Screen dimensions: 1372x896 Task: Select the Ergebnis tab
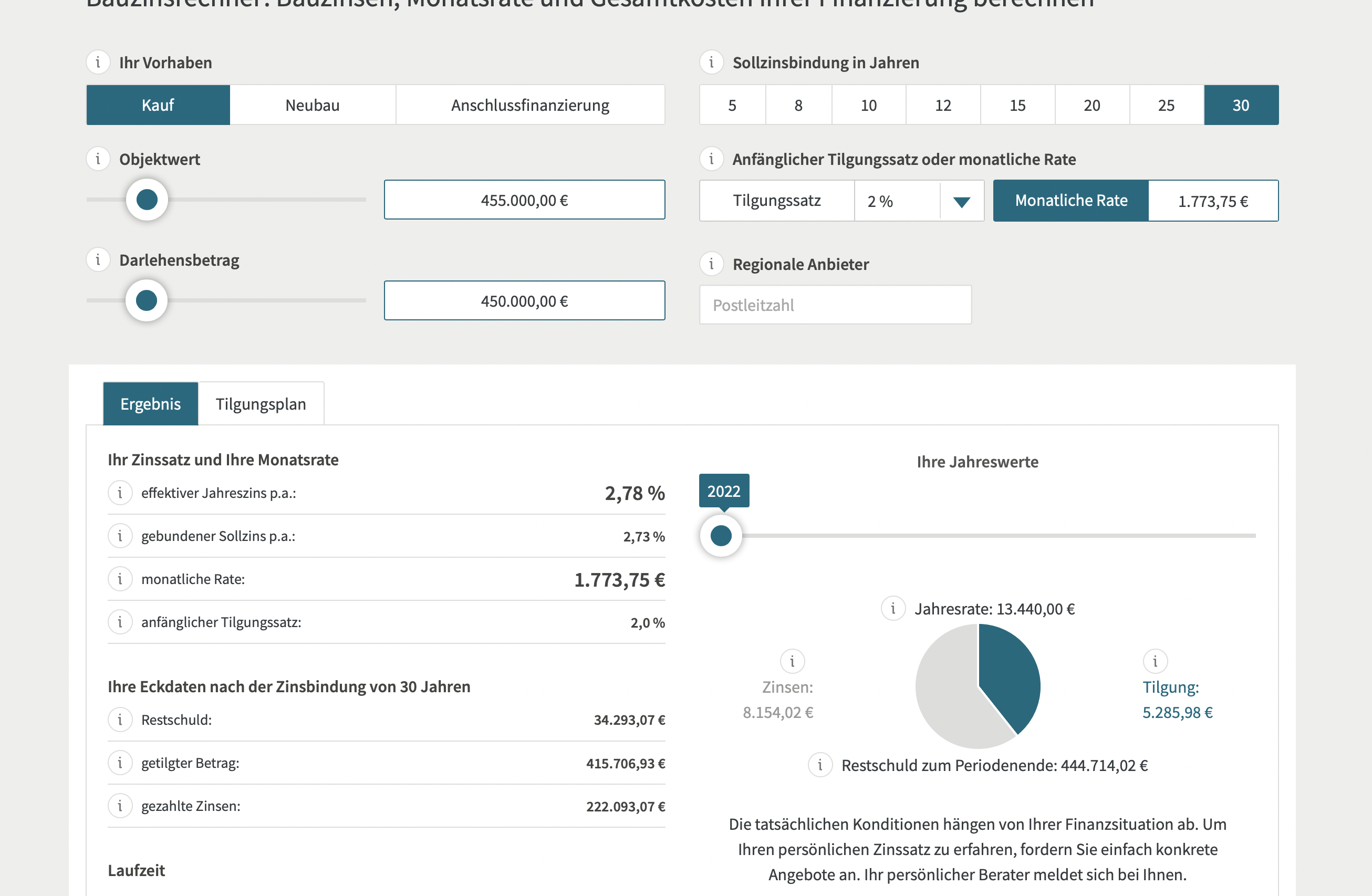[x=150, y=403]
